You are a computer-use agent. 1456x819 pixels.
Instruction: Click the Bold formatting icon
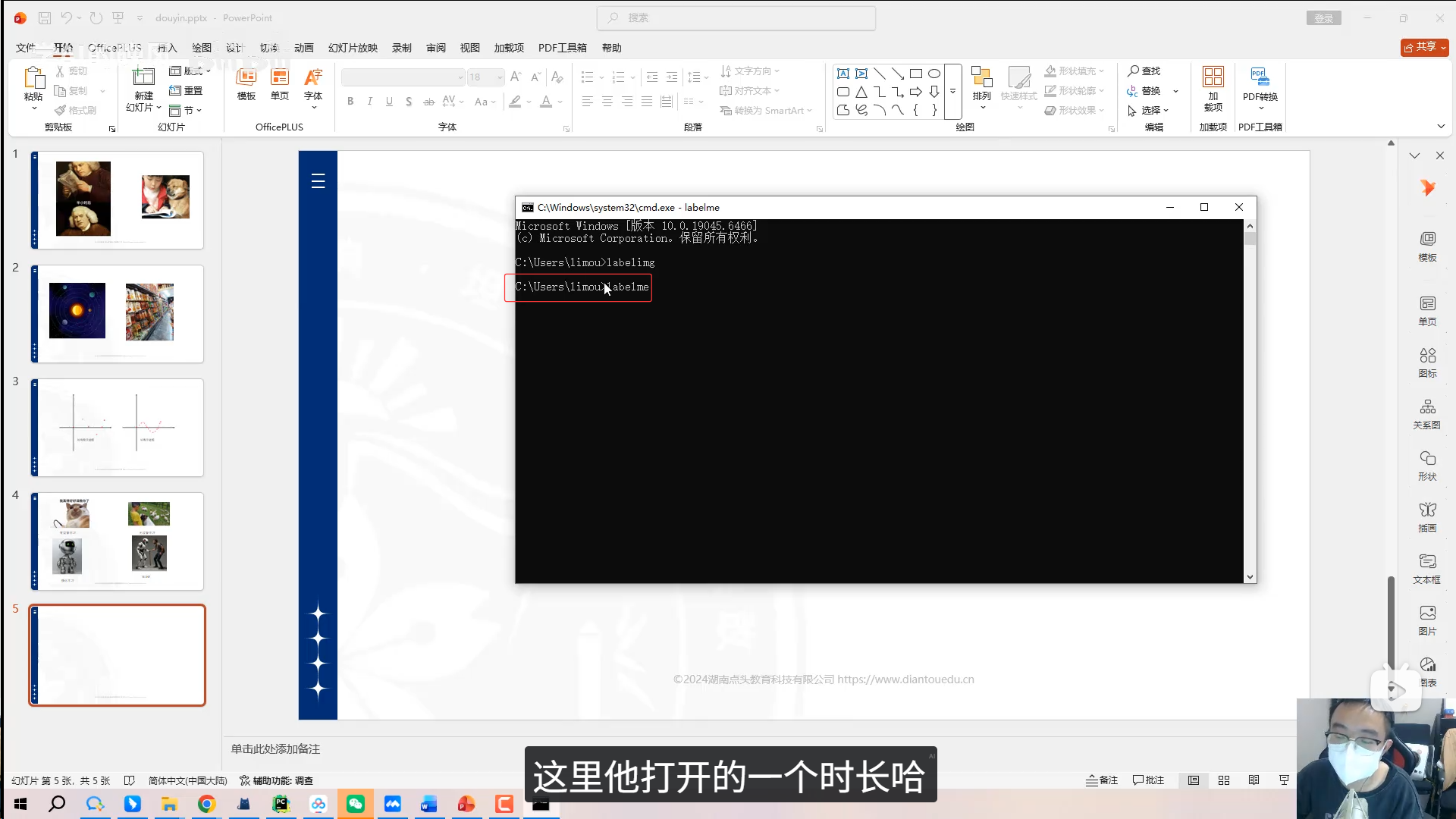(350, 102)
